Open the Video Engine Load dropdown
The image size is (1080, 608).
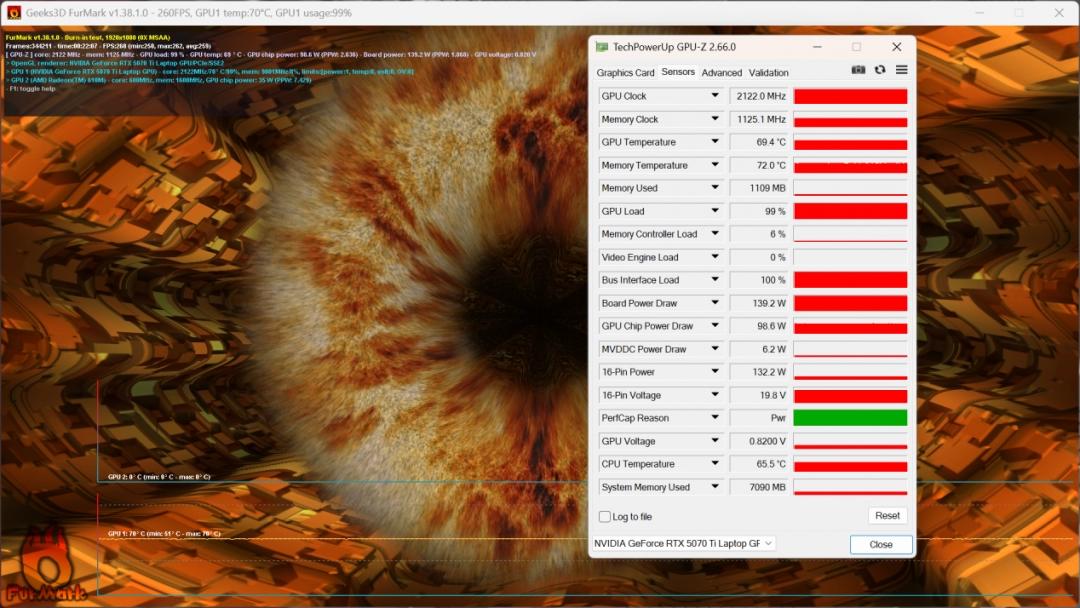click(x=715, y=257)
